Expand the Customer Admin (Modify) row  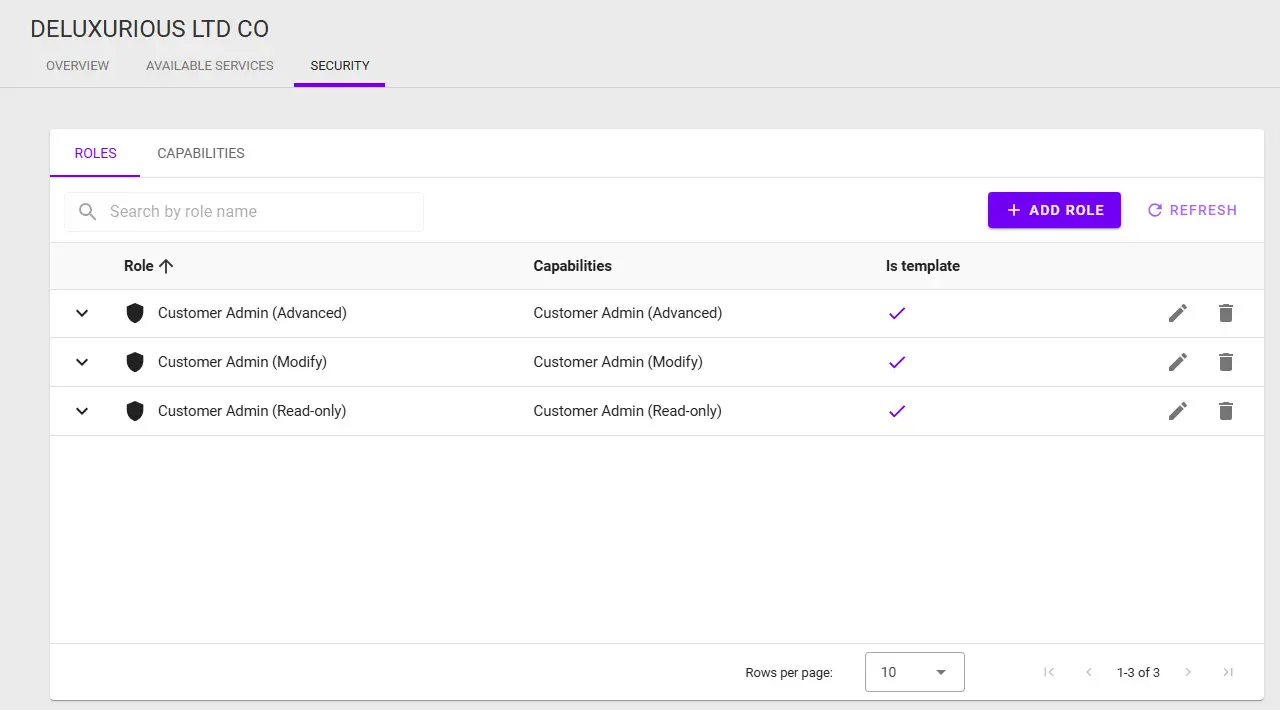coord(82,362)
